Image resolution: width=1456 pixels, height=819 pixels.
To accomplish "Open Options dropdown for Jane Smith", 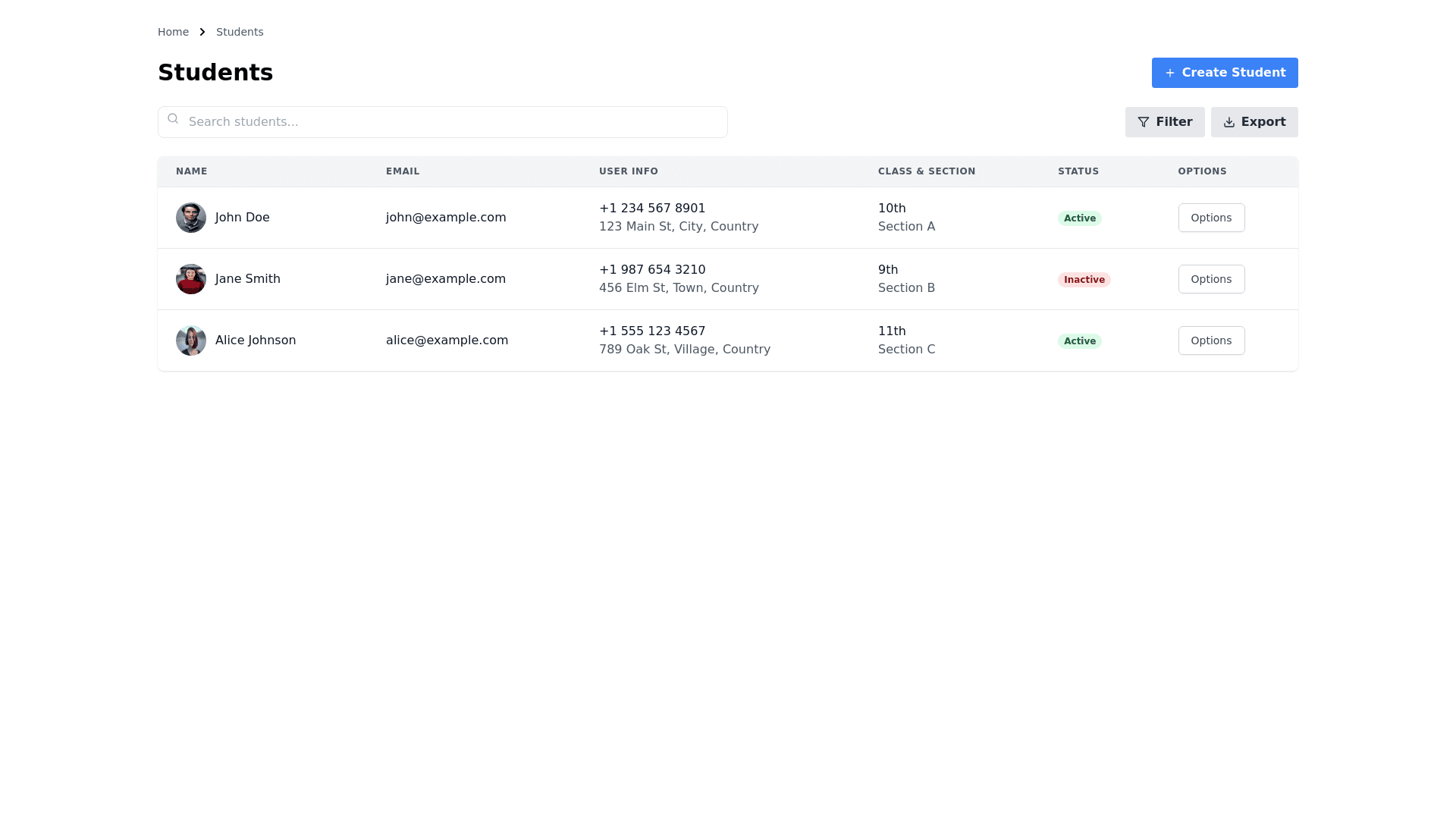I will coord(1211,279).
